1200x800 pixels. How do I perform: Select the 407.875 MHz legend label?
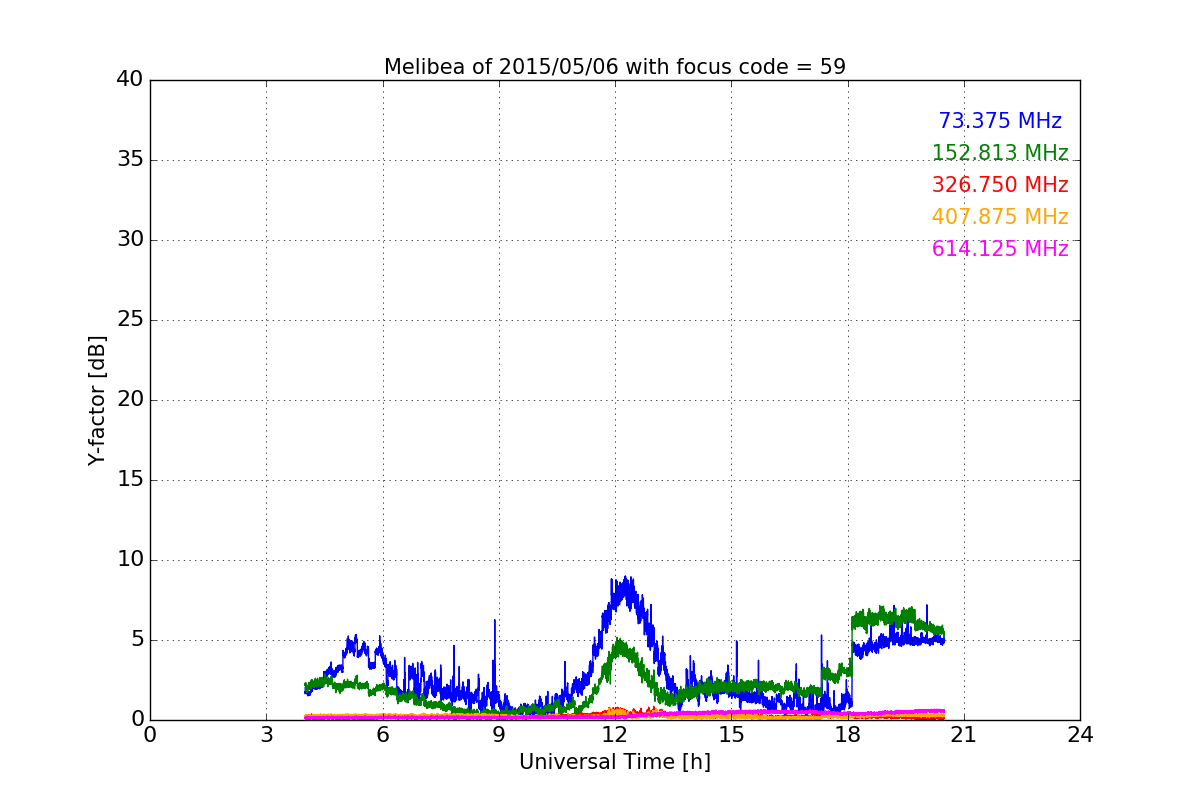[1000, 217]
